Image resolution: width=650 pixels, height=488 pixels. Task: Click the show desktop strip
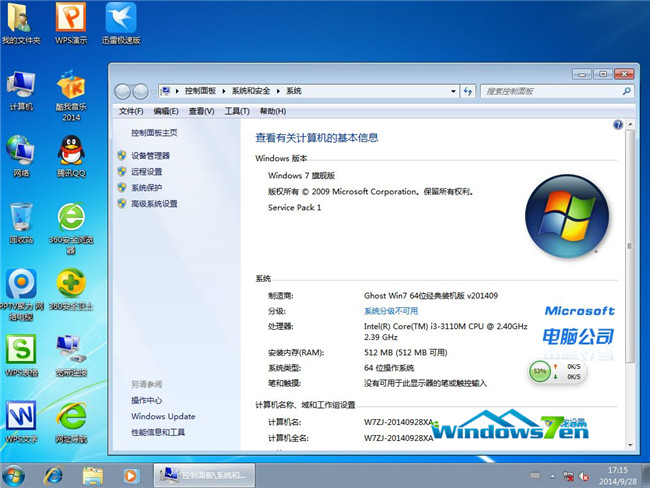645,475
